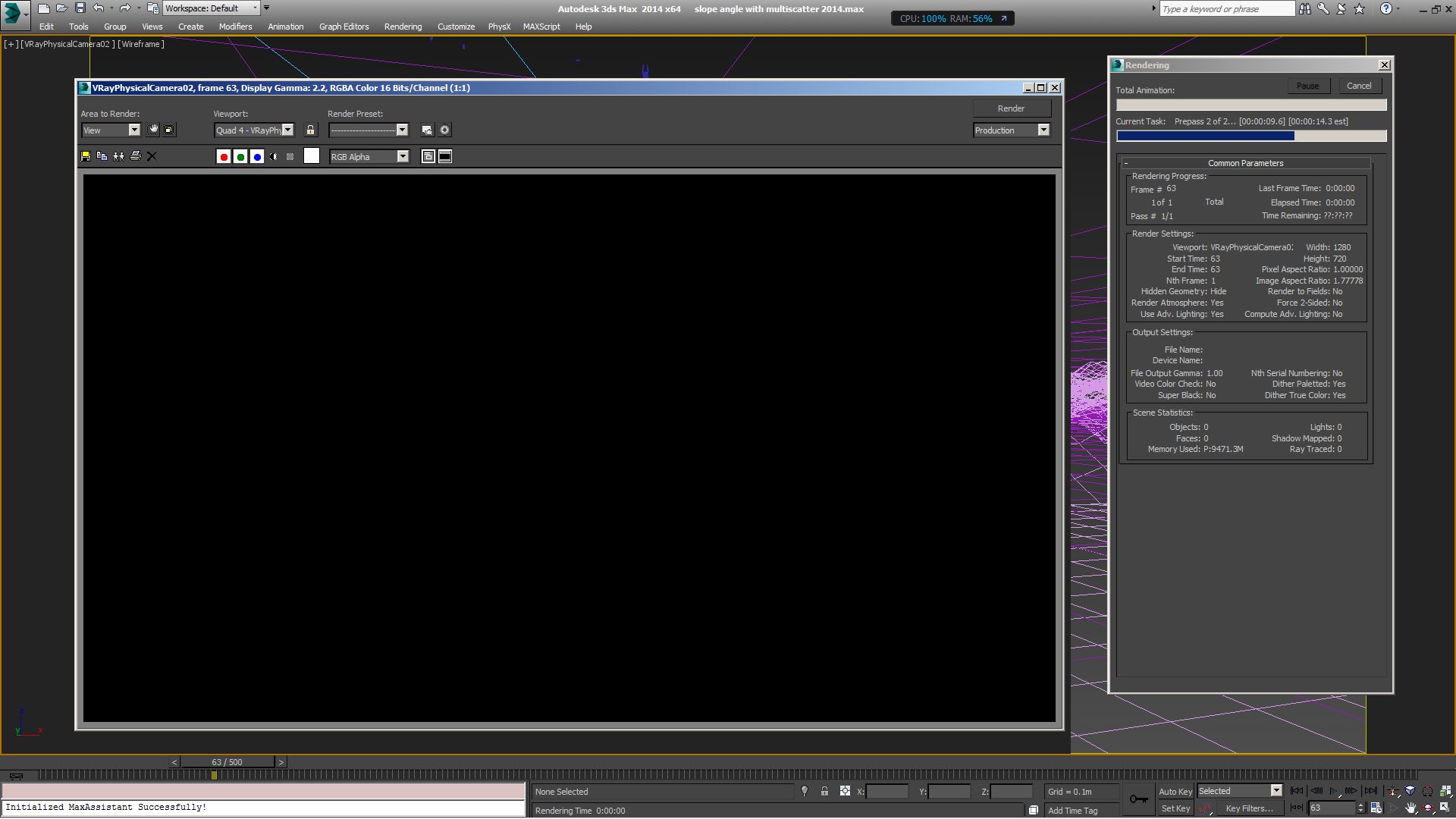Open the Rendering menu
The height and width of the screenshot is (819, 1456).
click(403, 27)
